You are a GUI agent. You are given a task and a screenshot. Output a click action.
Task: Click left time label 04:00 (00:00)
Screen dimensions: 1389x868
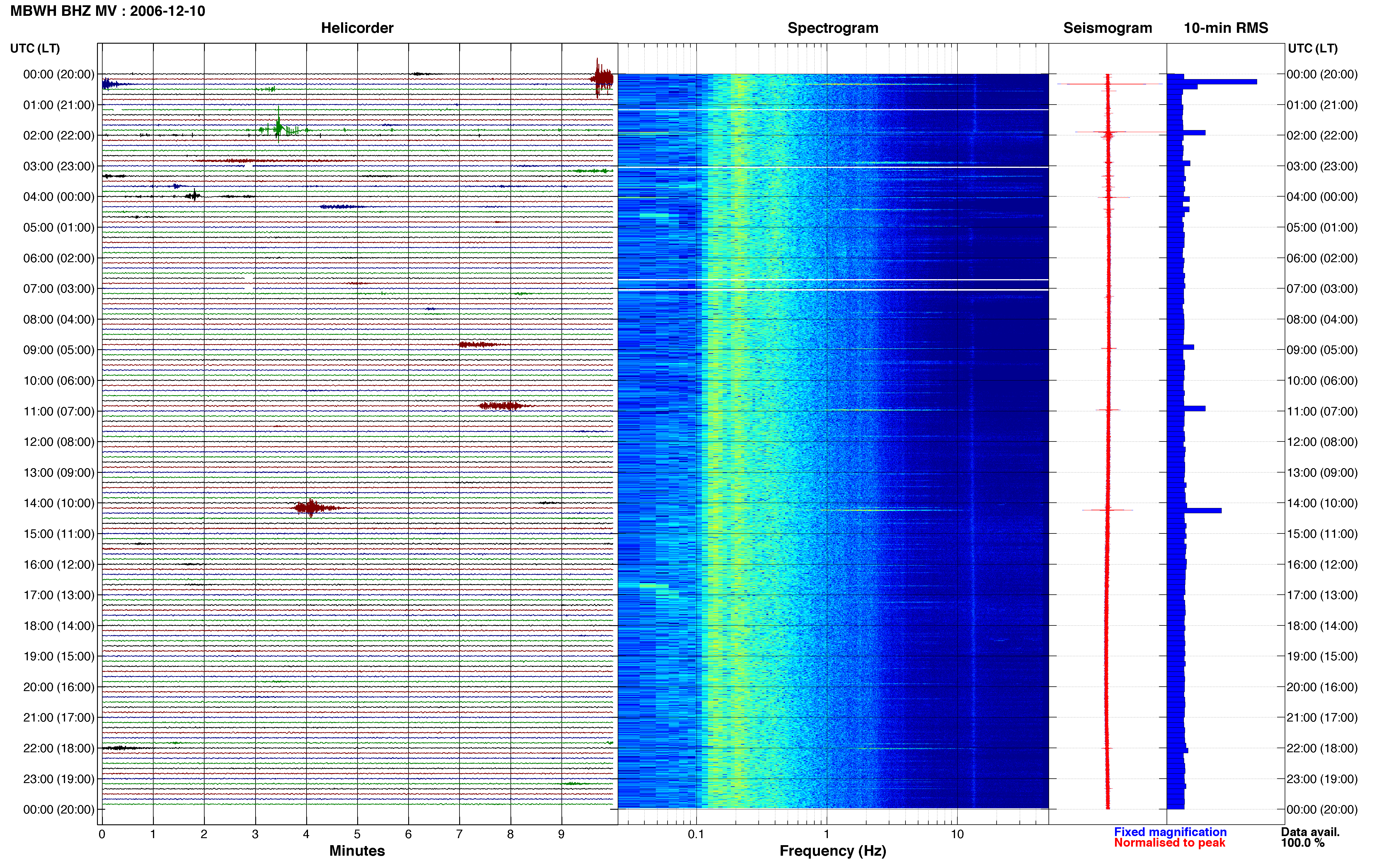[x=59, y=197]
